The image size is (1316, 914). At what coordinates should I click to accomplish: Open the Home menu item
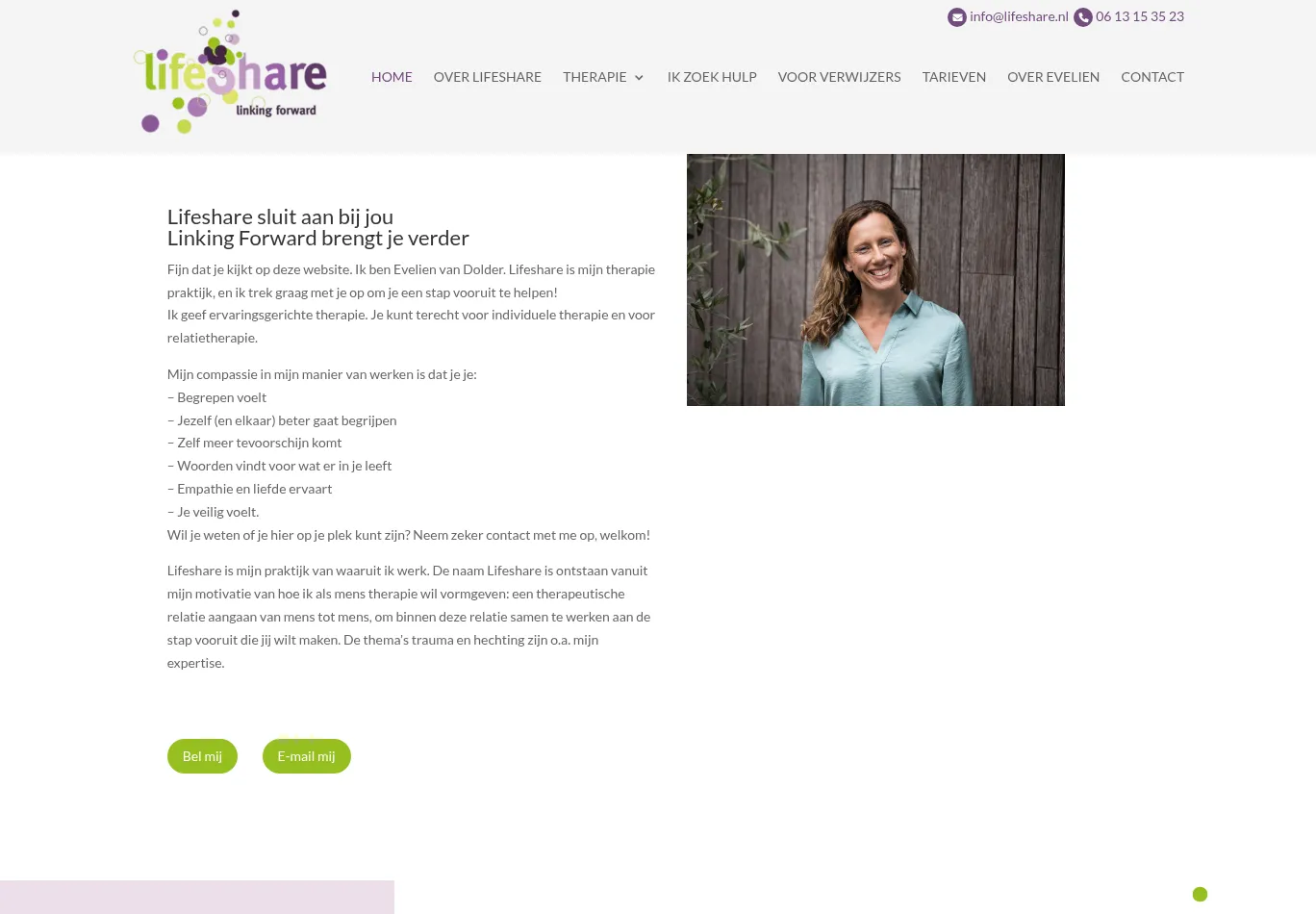coord(392,77)
